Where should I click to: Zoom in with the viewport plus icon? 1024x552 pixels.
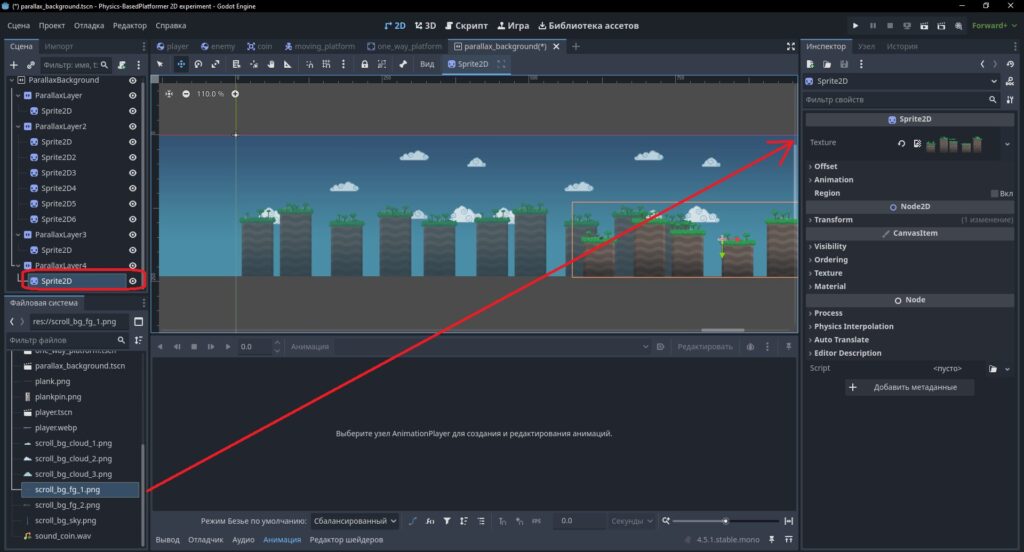pos(235,94)
